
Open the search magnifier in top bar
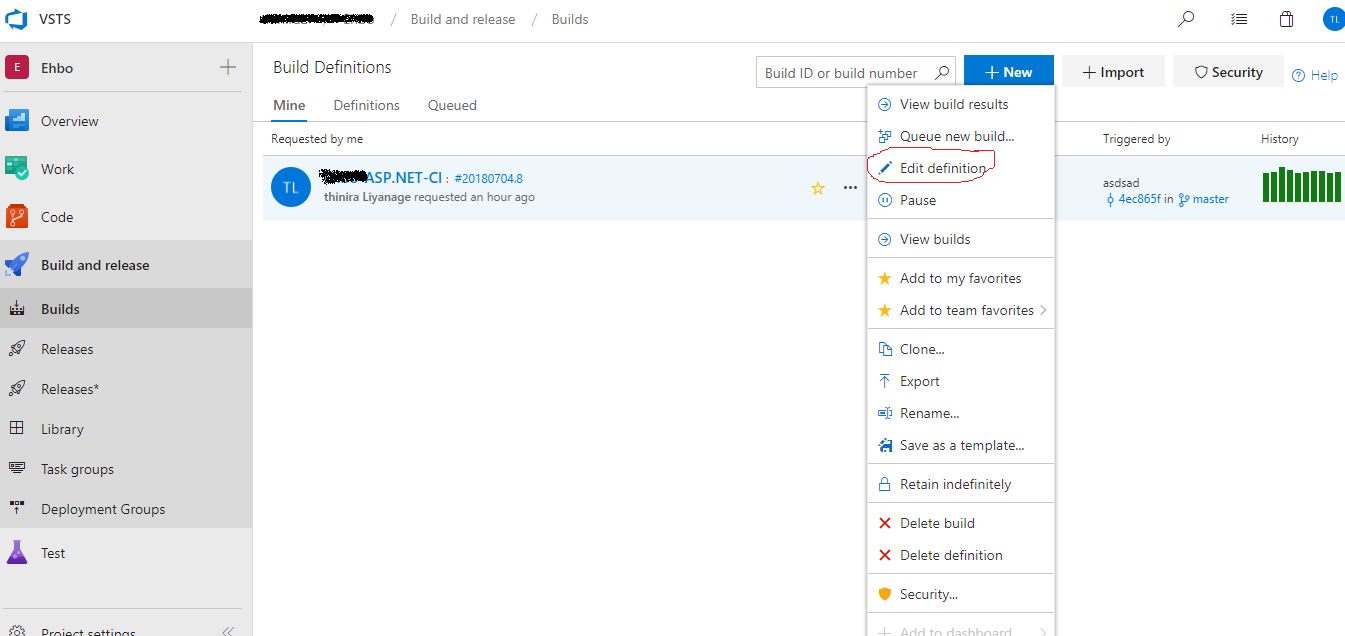click(1186, 19)
